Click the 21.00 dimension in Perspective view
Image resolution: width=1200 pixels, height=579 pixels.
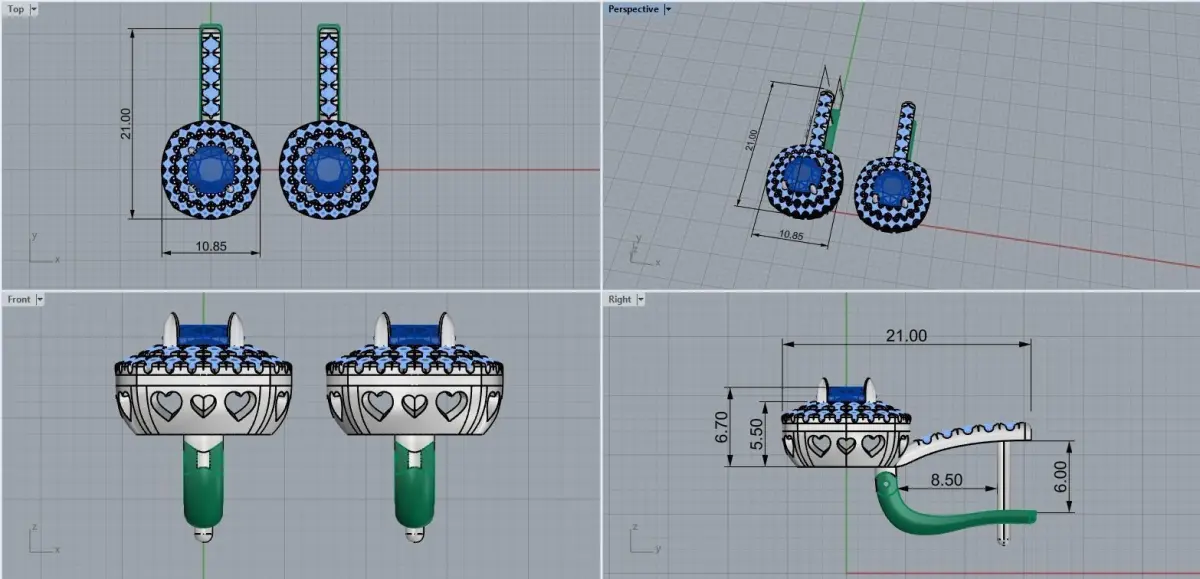[x=752, y=140]
